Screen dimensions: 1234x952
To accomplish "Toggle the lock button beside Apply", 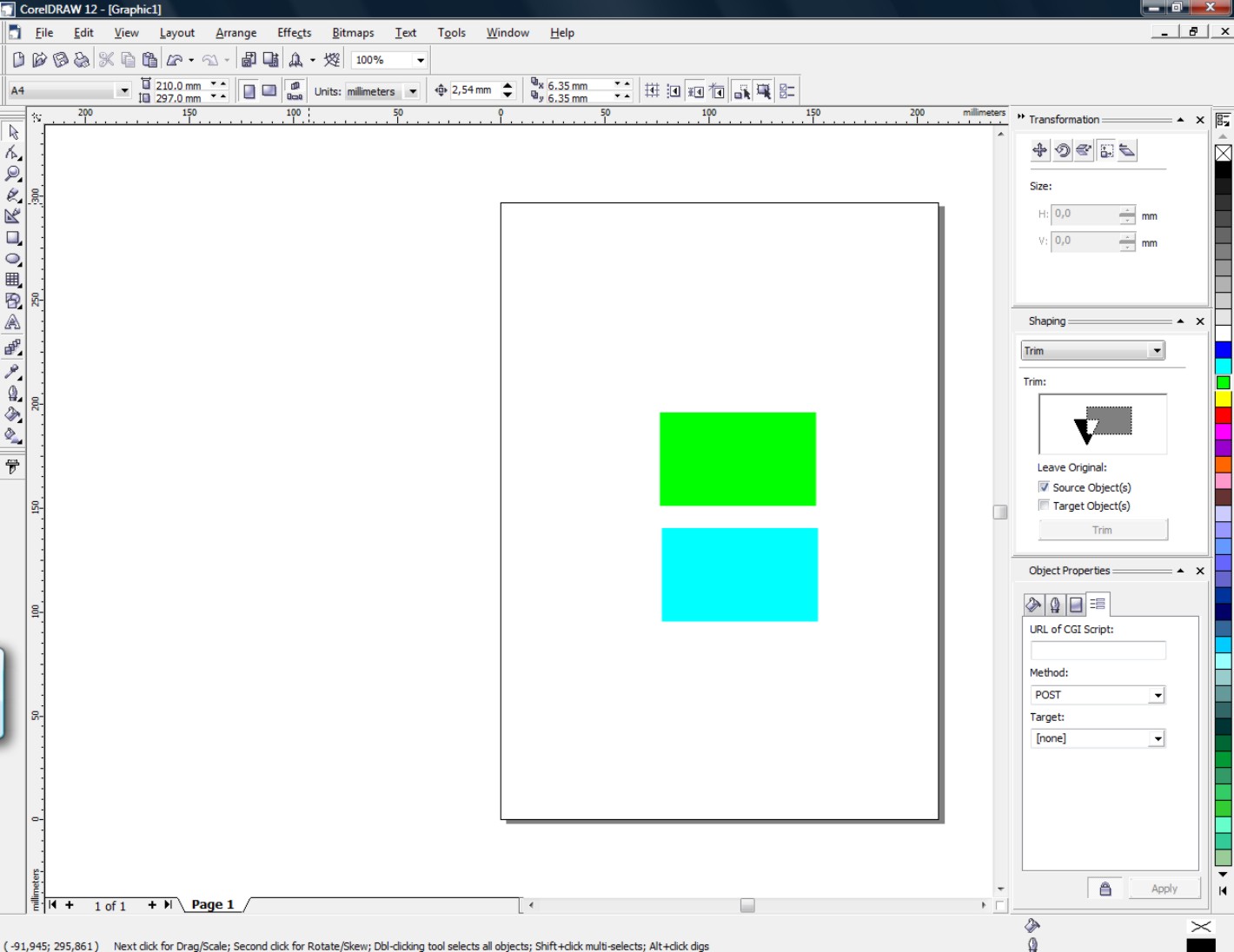I will tap(1105, 889).
